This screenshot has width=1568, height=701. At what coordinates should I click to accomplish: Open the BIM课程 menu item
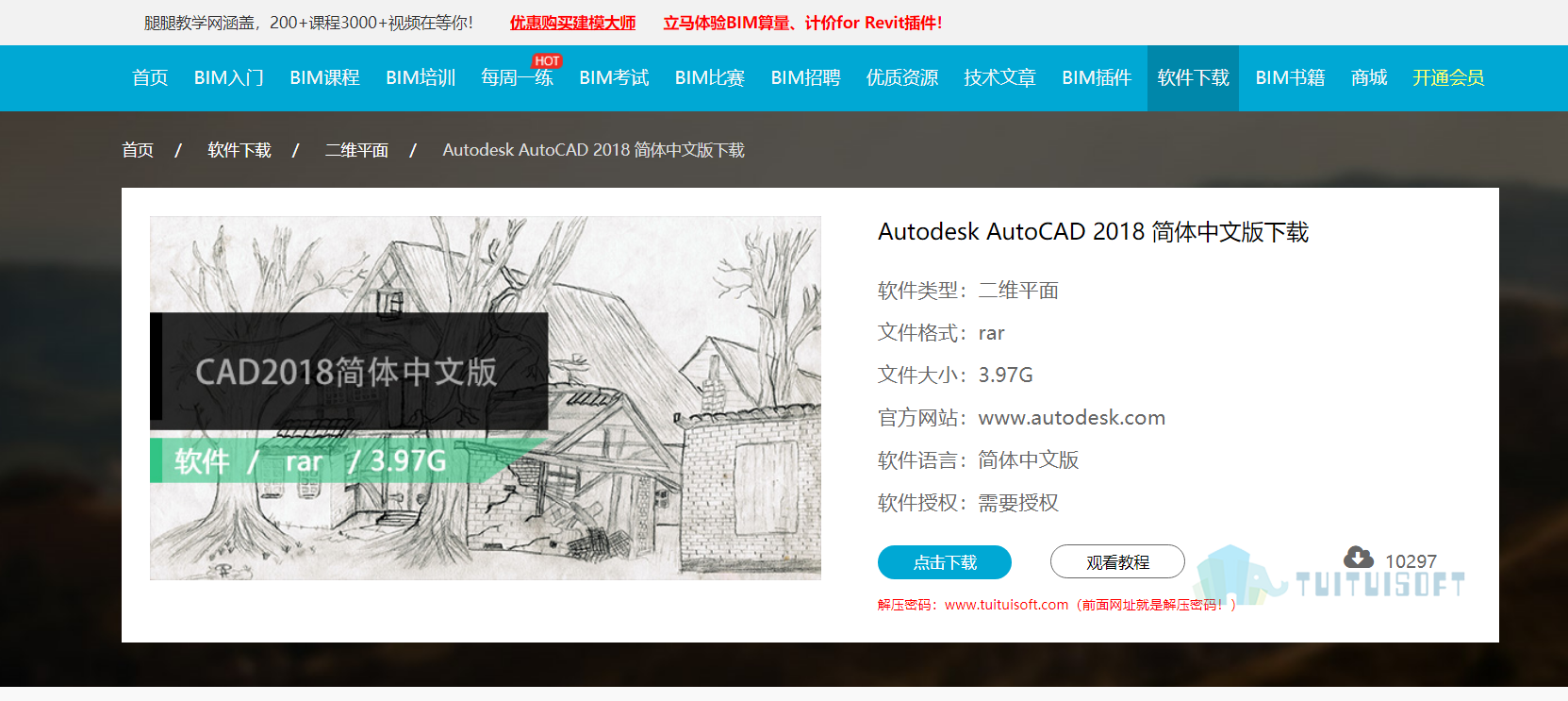pos(324,77)
